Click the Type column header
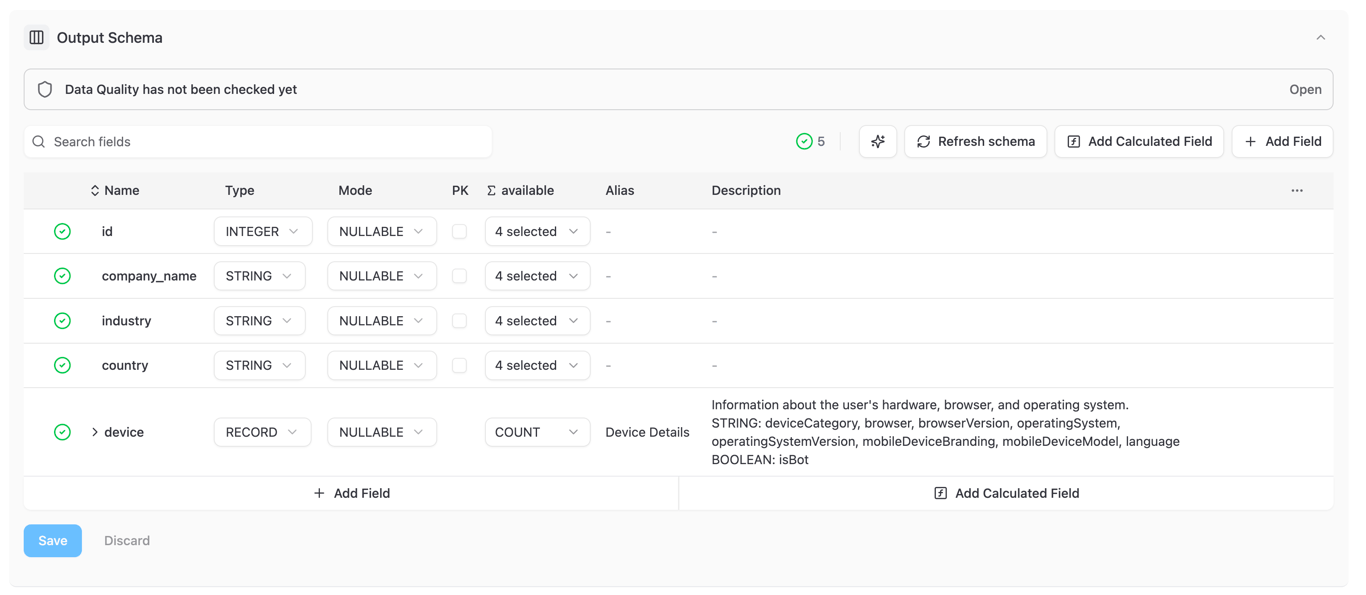The image size is (1366, 595). 240,190
